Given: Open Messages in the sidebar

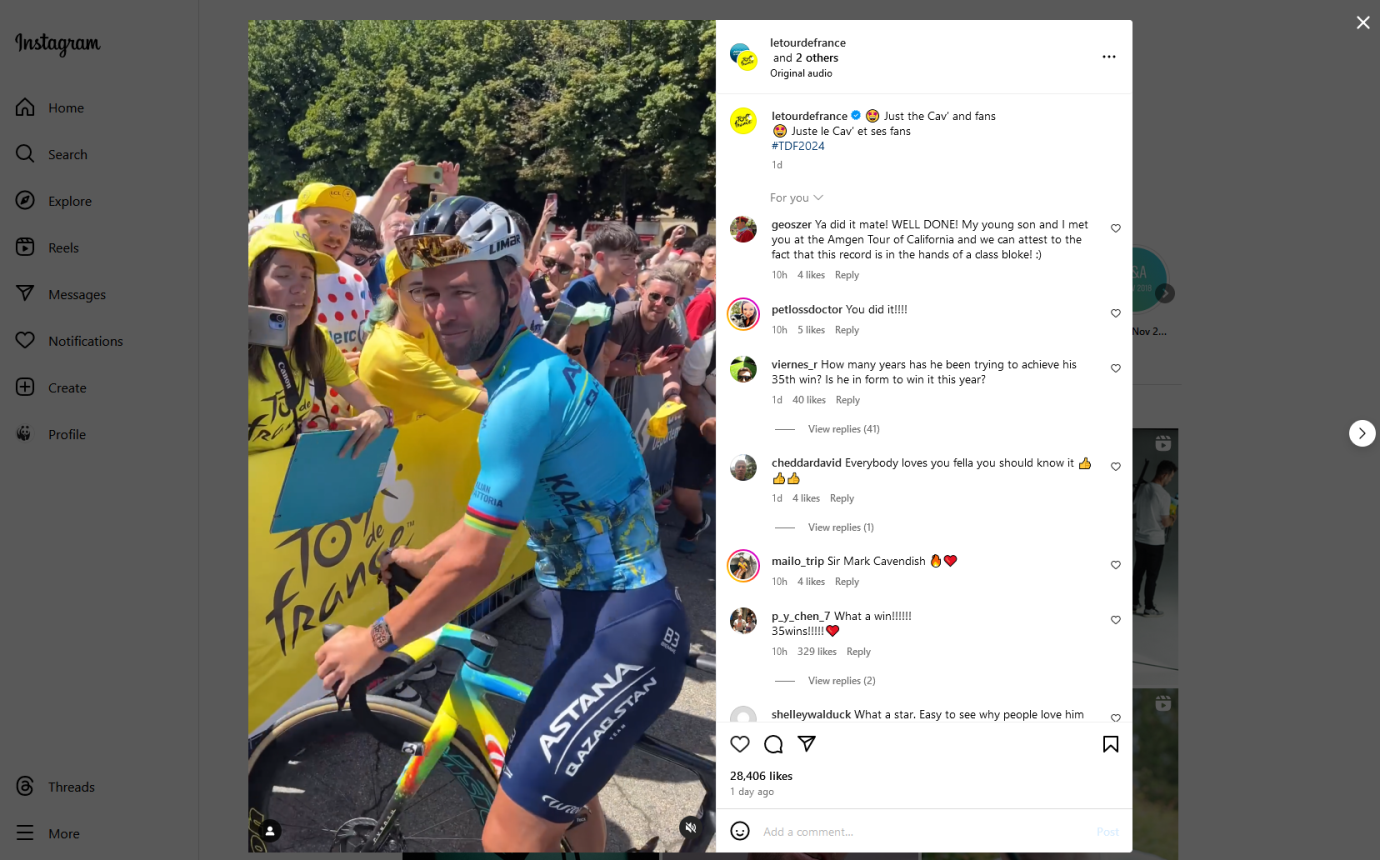Looking at the screenshot, I should pyautogui.click(x=76, y=294).
